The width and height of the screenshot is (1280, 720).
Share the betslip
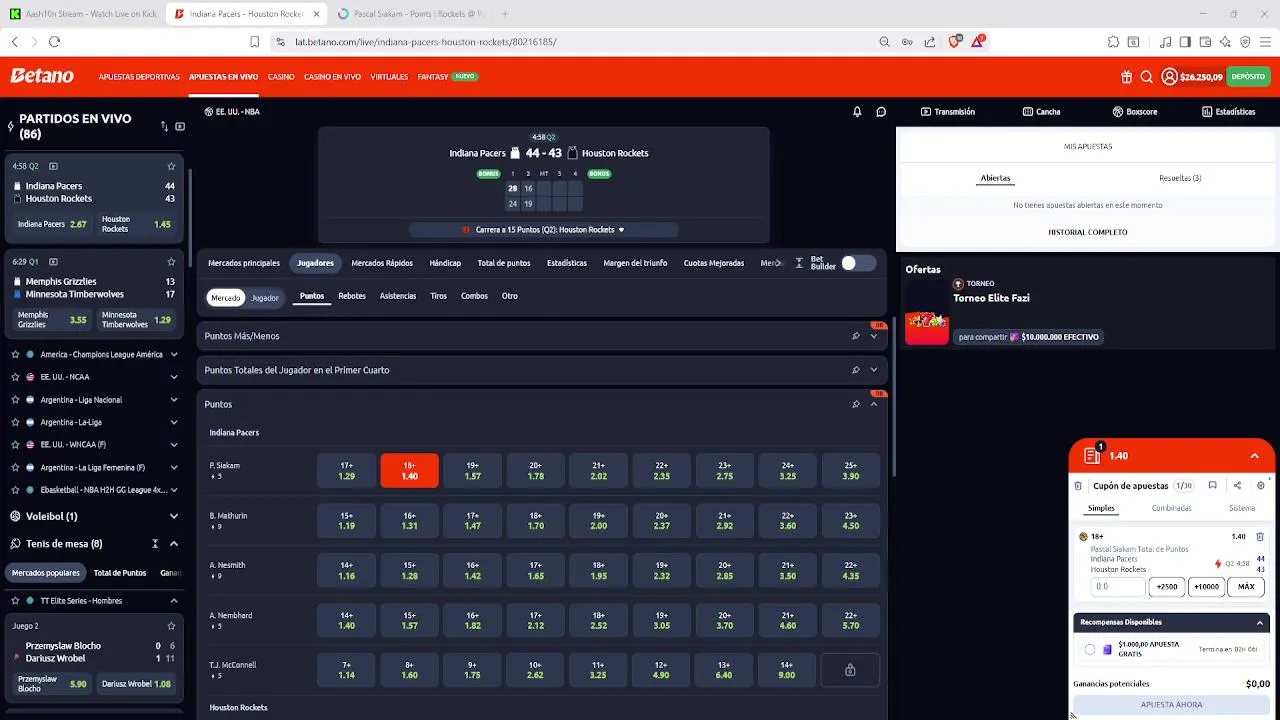click(1237, 486)
